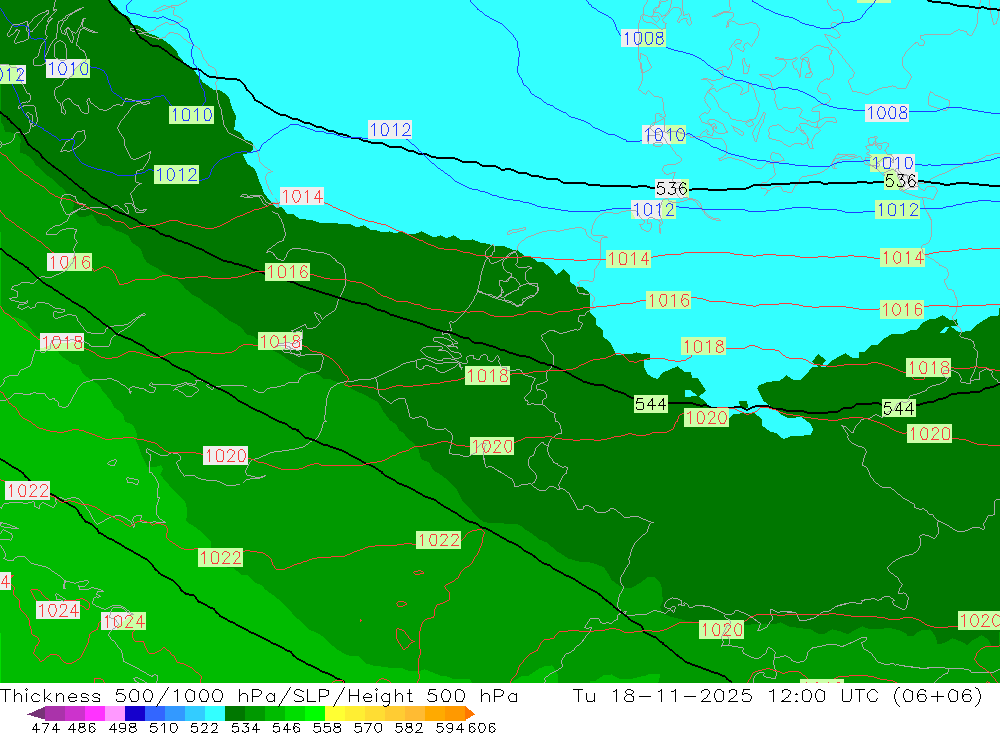
Task: Click the '558' legend value
Action: pyautogui.click(x=327, y=727)
